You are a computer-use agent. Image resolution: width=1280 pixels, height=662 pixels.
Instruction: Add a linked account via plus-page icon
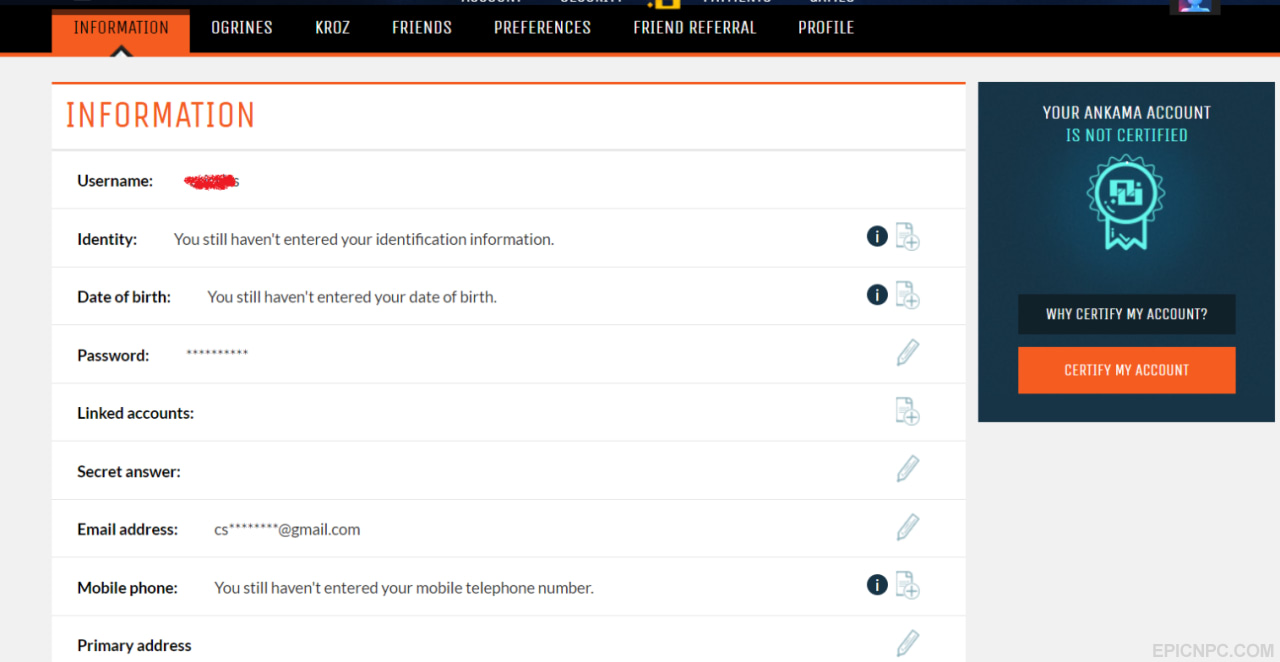click(x=907, y=411)
